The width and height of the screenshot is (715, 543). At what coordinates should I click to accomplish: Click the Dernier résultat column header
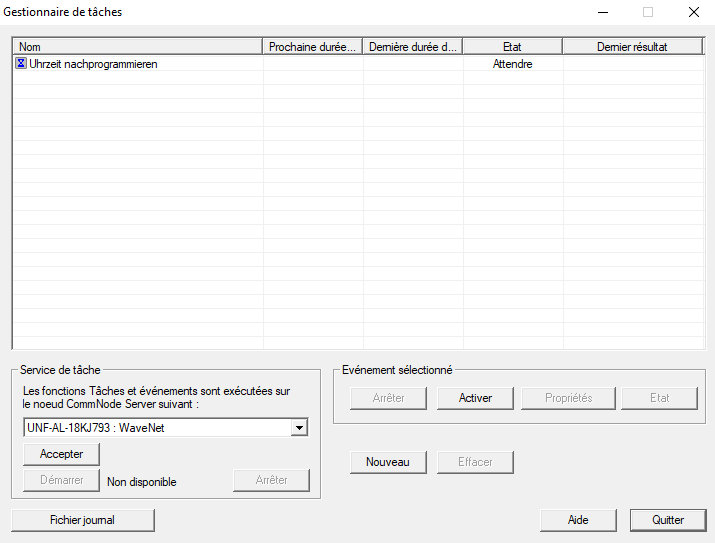click(632, 47)
